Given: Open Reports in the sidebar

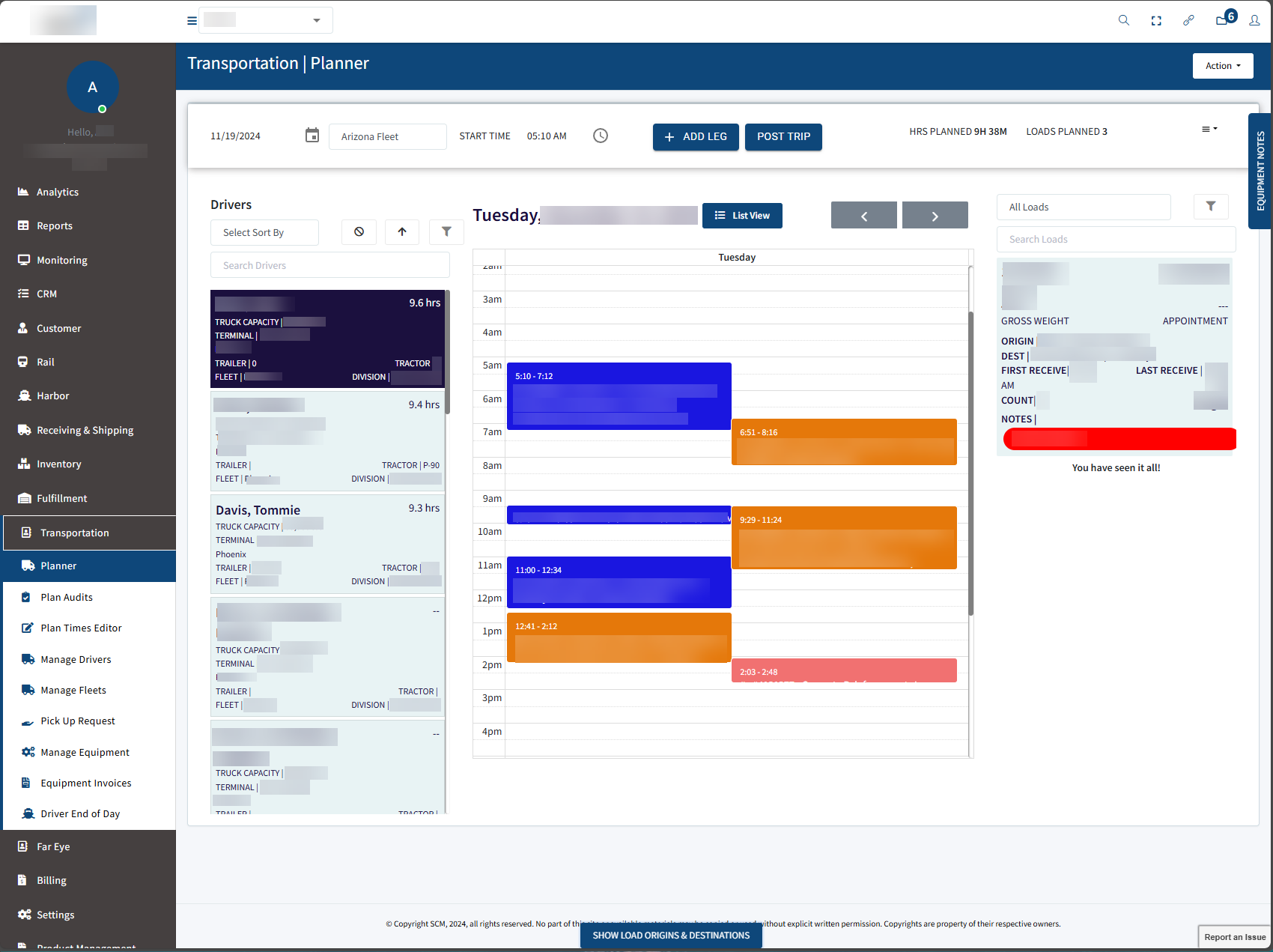Looking at the screenshot, I should coord(55,225).
